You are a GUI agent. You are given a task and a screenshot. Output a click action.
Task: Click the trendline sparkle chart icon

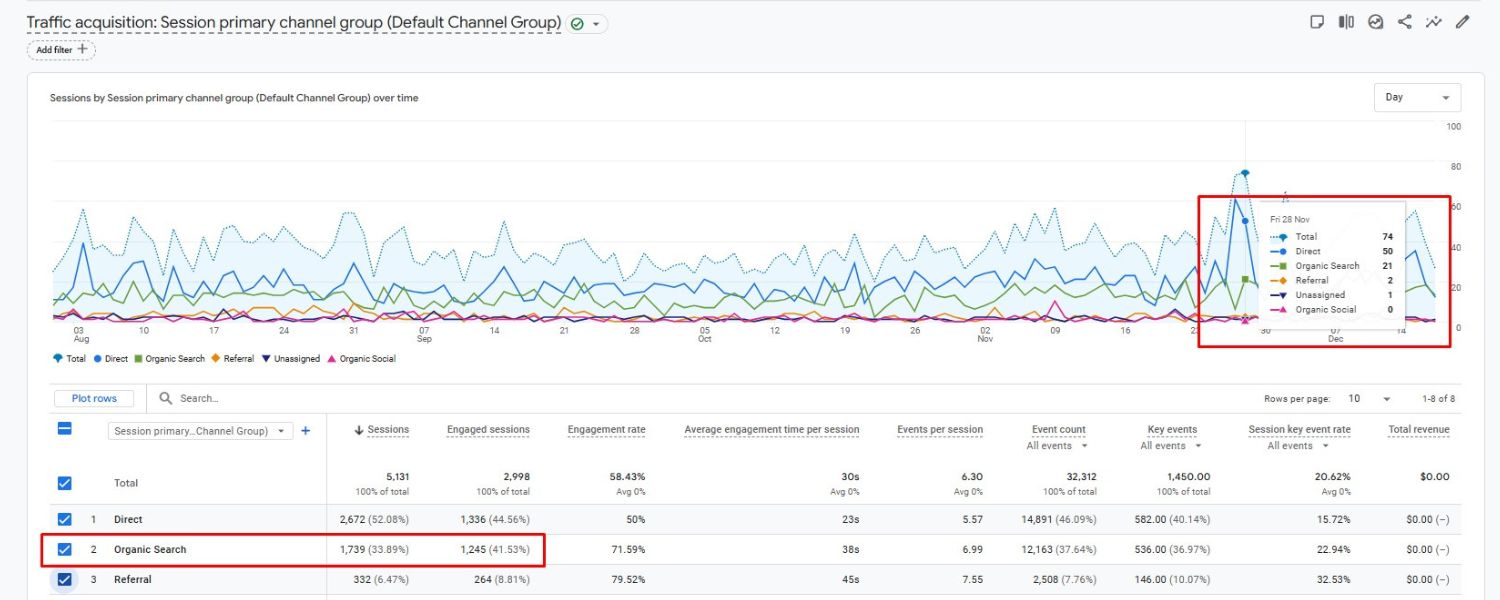(x=1434, y=22)
